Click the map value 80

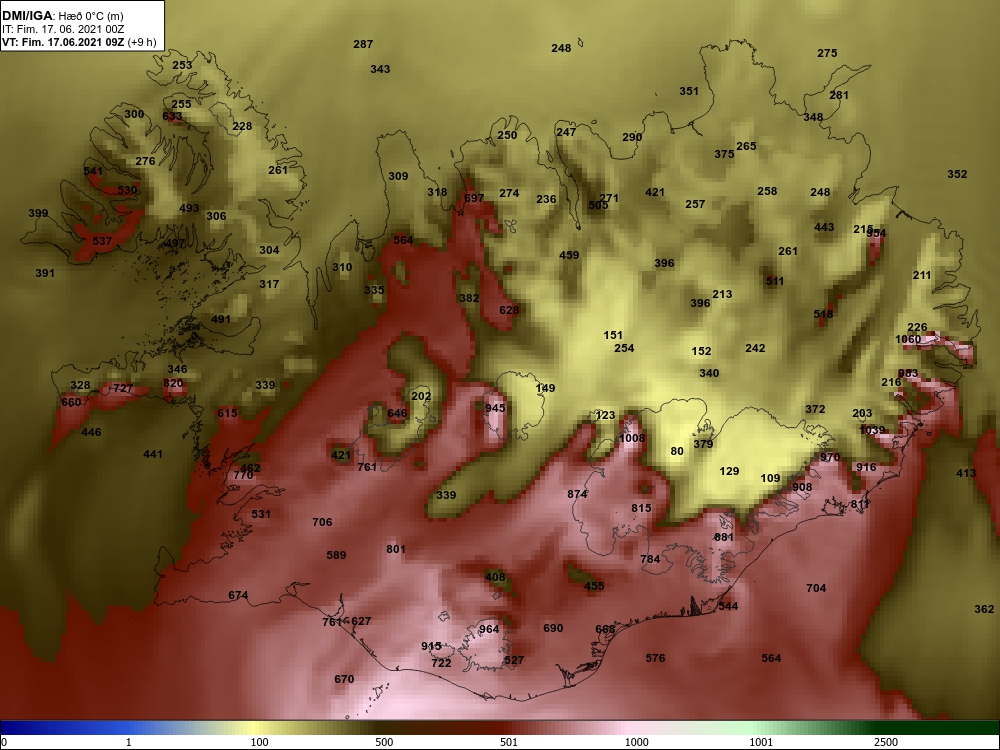click(x=677, y=452)
